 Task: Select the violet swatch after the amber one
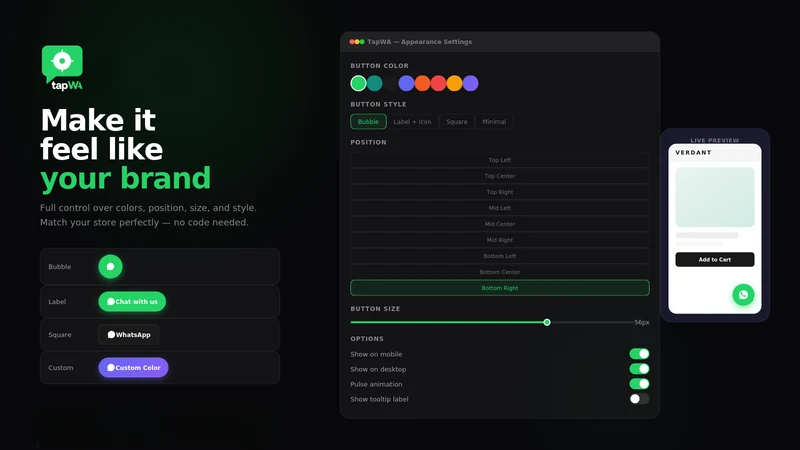click(x=470, y=83)
